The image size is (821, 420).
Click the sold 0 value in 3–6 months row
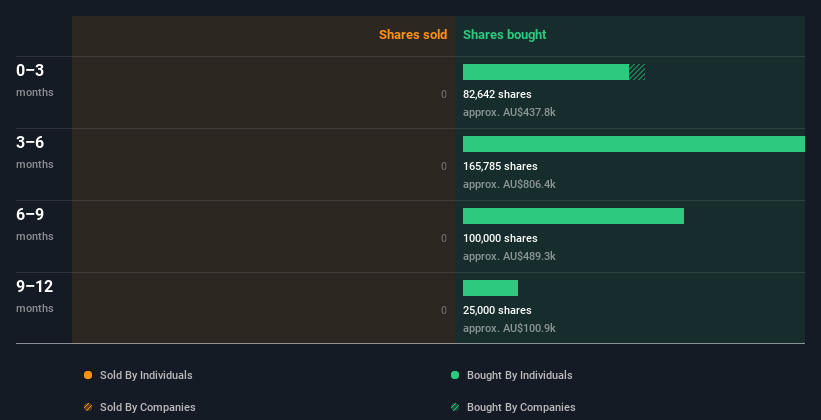click(444, 166)
